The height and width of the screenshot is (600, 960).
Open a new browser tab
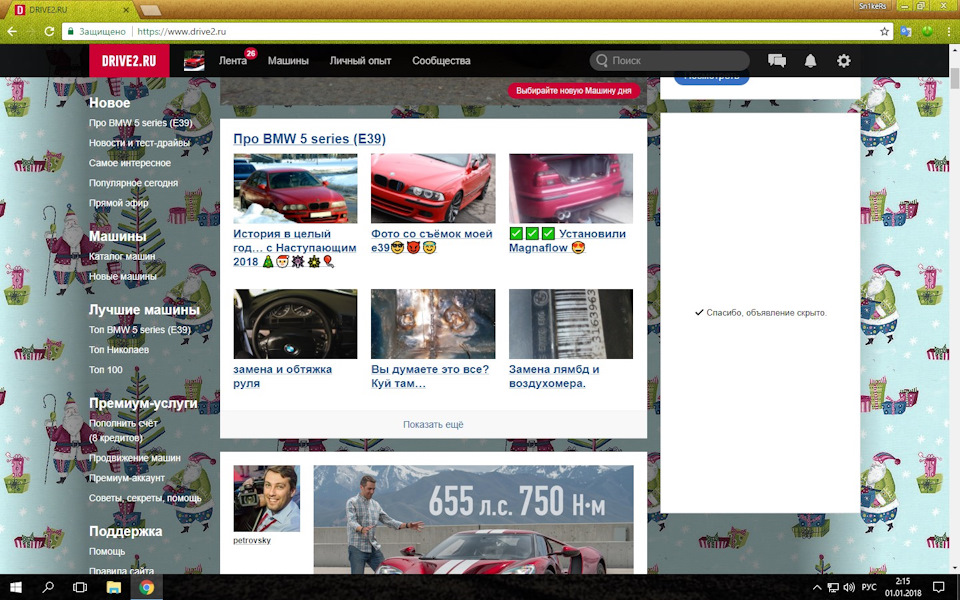coord(151,10)
